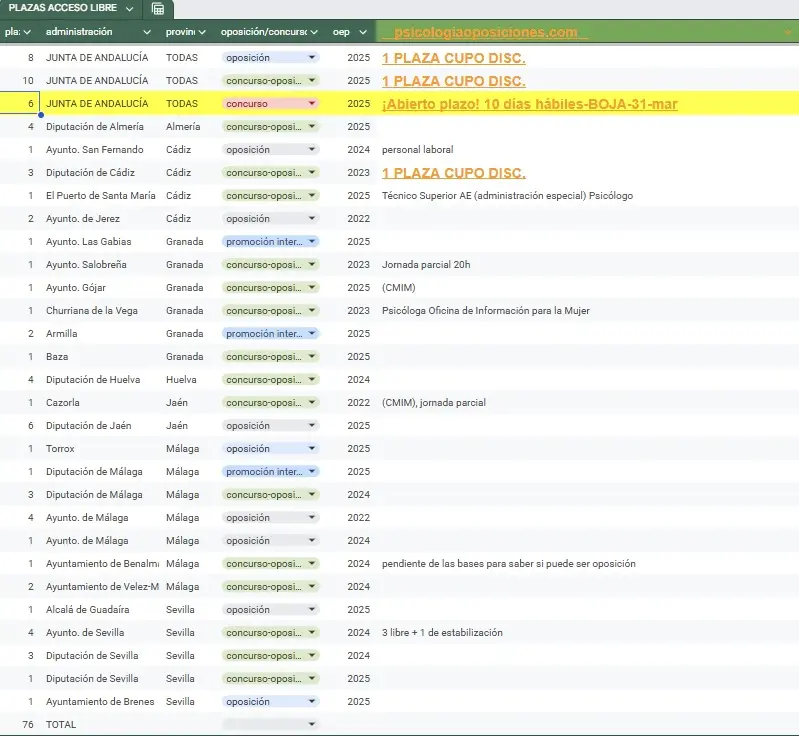The image size is (799, 736).
Task: Click the 1 PLAZA CUPO DISC. link for Diputación de Cádiz
Action: click(453, 173)
